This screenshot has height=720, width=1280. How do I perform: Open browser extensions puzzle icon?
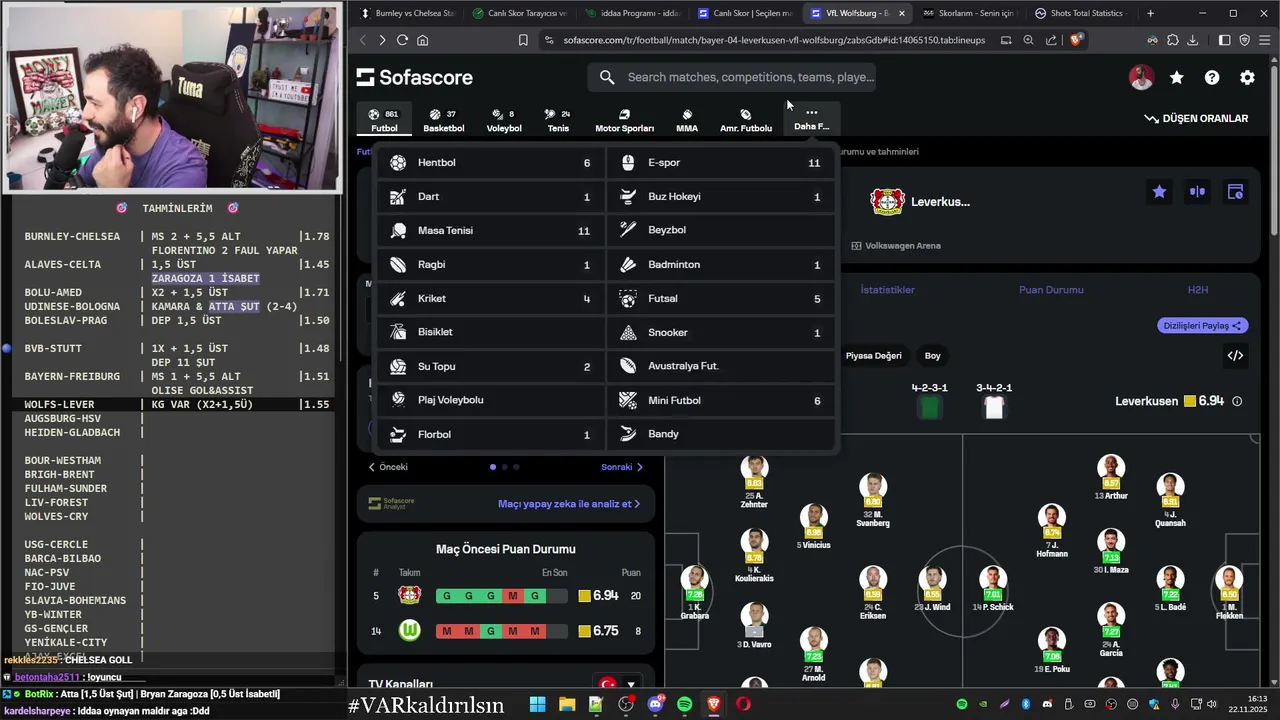click(x=1173, y=40)
